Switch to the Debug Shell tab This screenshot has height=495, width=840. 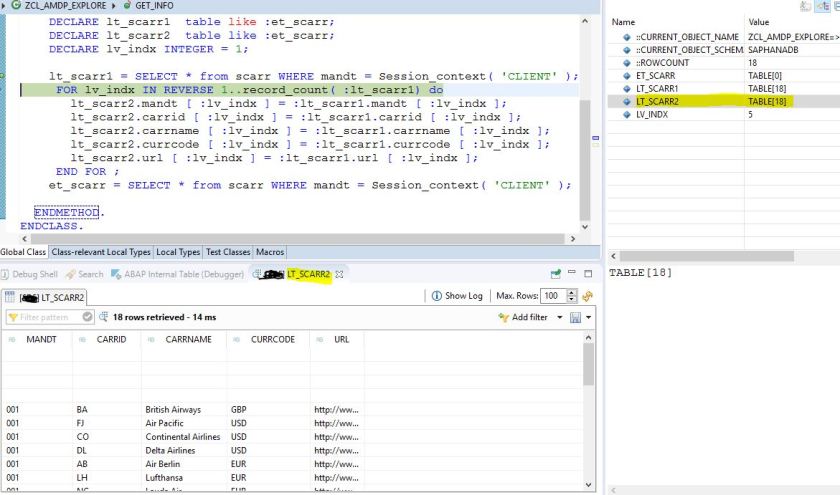[34, 274]
